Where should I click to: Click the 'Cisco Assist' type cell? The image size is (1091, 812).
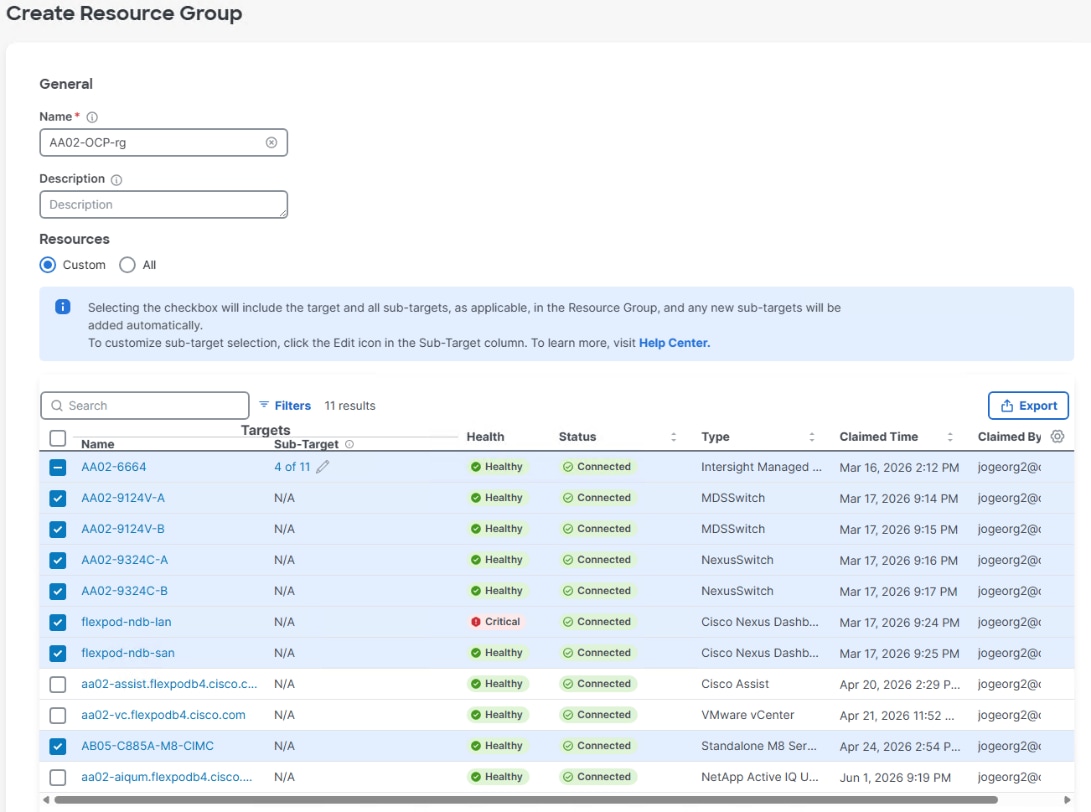click(735, 684)
